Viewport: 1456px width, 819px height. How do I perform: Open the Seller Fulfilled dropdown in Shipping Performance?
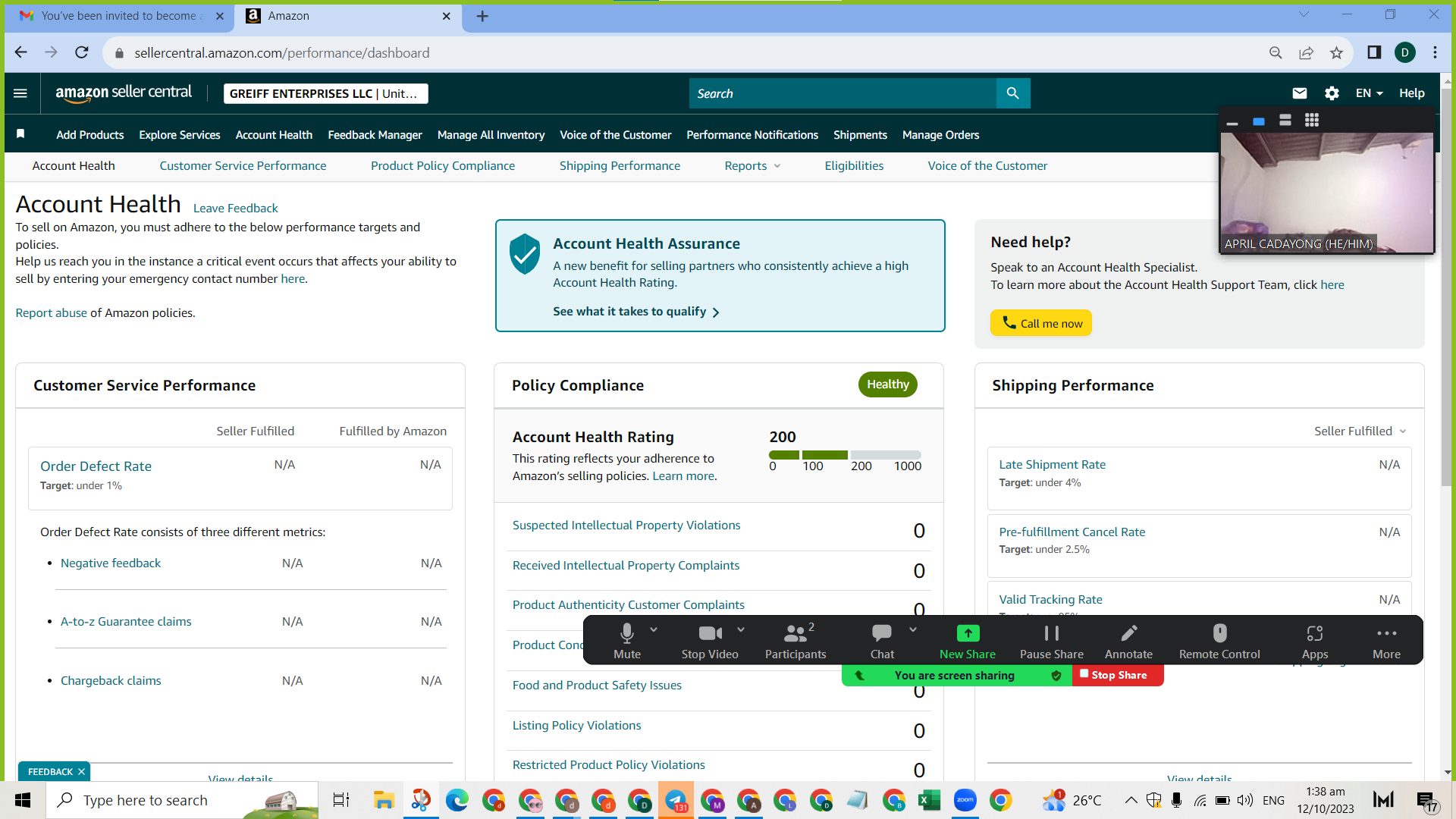(x=1360, y=431)
